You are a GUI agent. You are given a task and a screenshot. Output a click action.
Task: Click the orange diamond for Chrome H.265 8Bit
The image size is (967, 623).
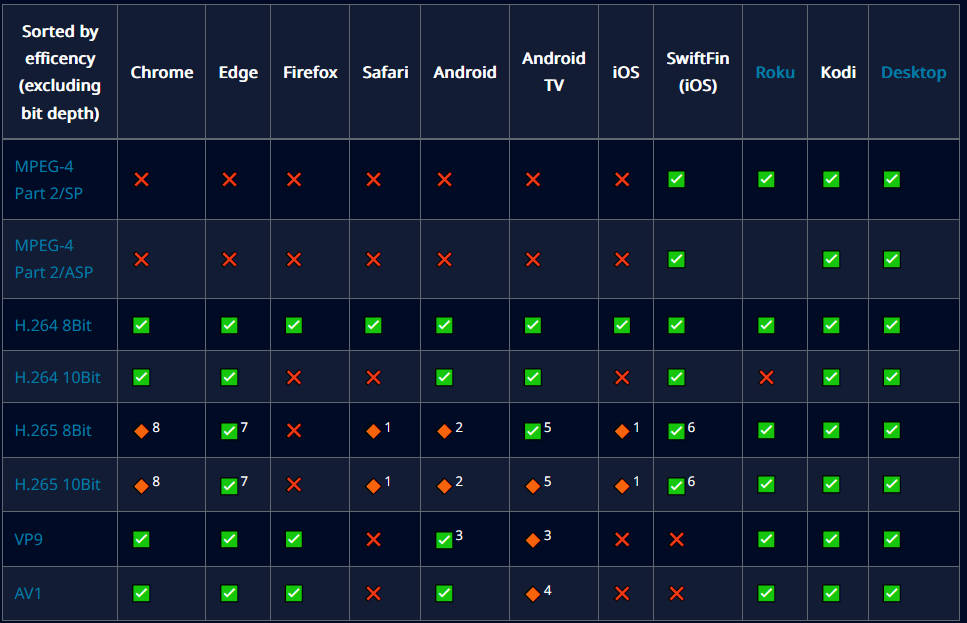tap(141, 431)
